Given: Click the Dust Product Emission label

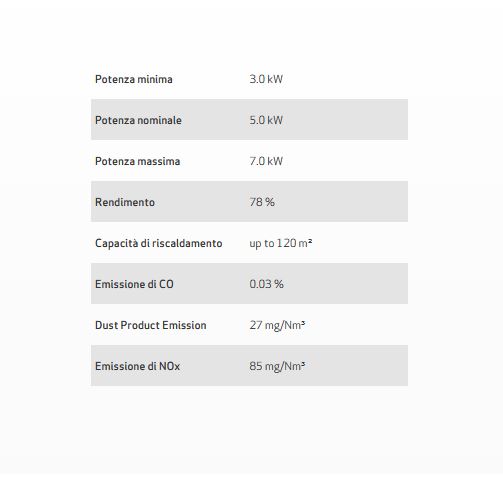Looking at the screenshot, I should [x=151, y=325].
